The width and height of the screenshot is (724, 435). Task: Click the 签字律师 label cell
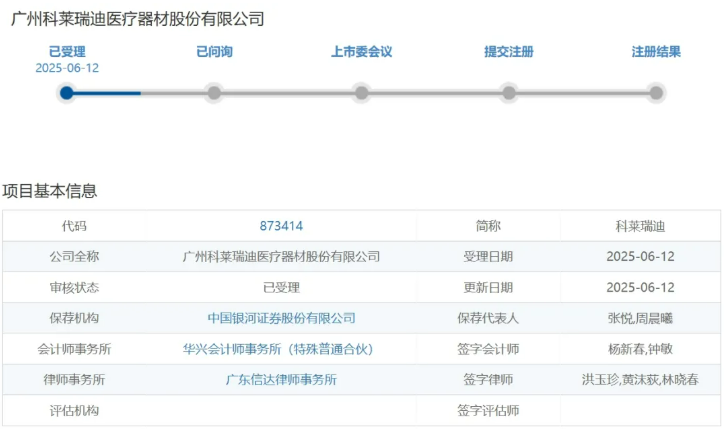pos(488,380)
